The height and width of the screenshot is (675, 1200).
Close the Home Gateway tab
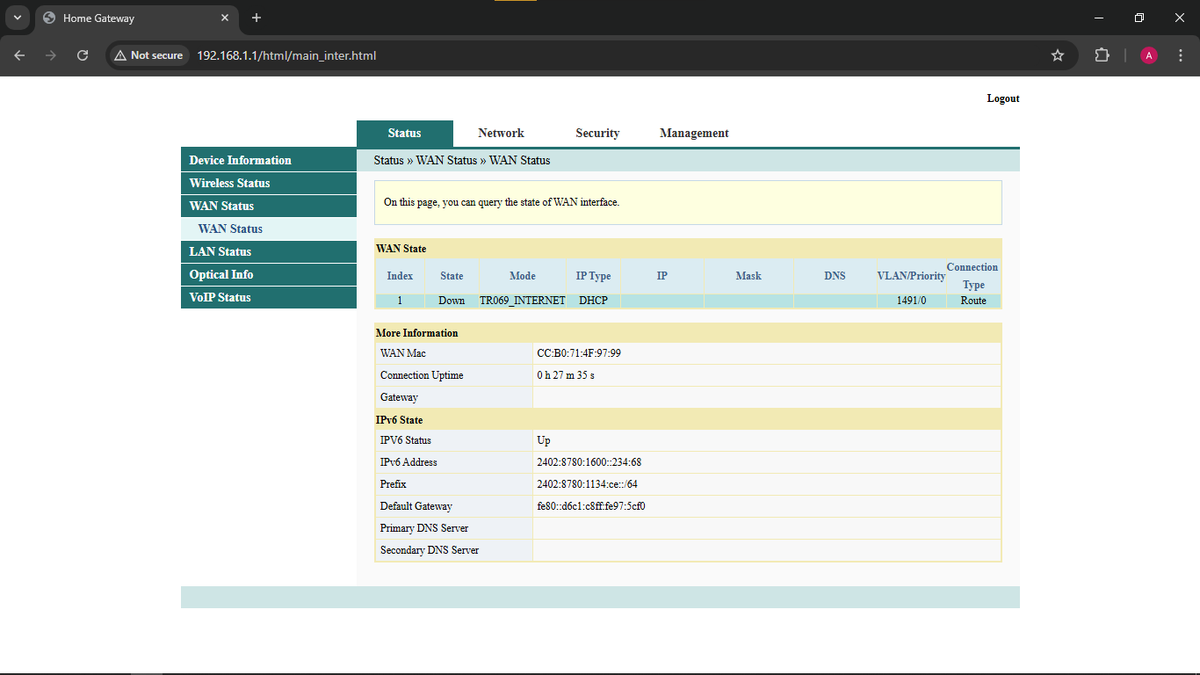pos(225,18)
